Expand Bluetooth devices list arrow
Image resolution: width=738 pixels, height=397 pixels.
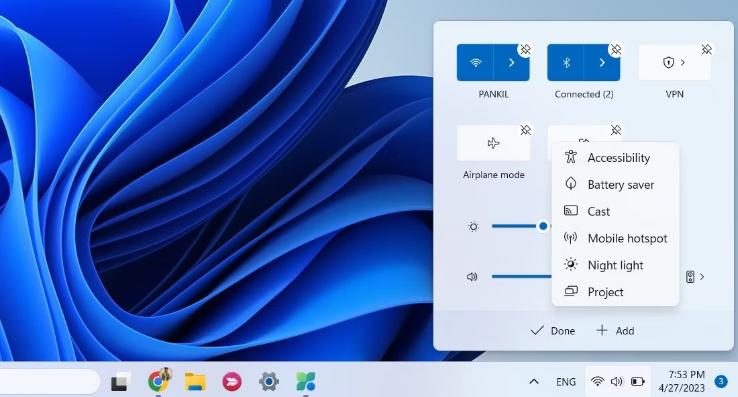pyautogui.click(x=602, y=63)
